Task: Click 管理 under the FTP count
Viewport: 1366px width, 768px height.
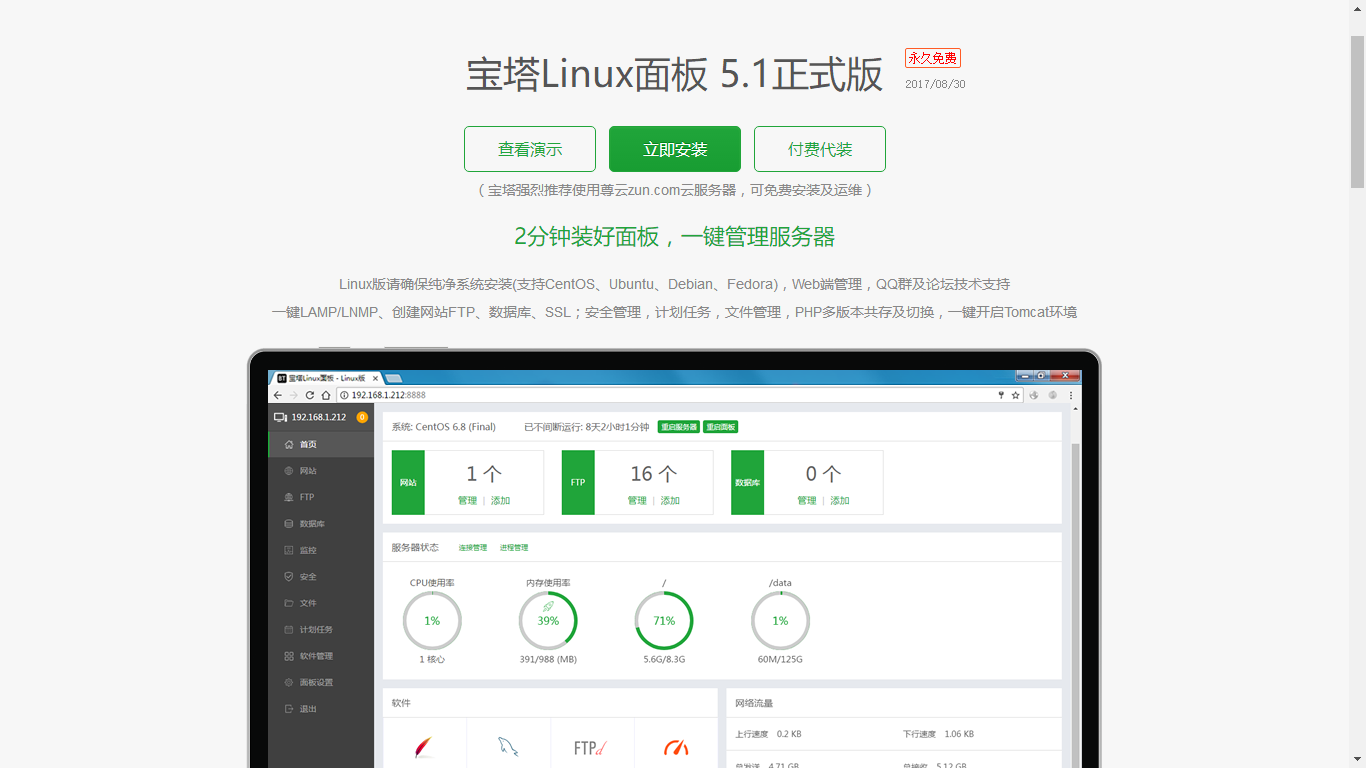Action: point(637,500)
